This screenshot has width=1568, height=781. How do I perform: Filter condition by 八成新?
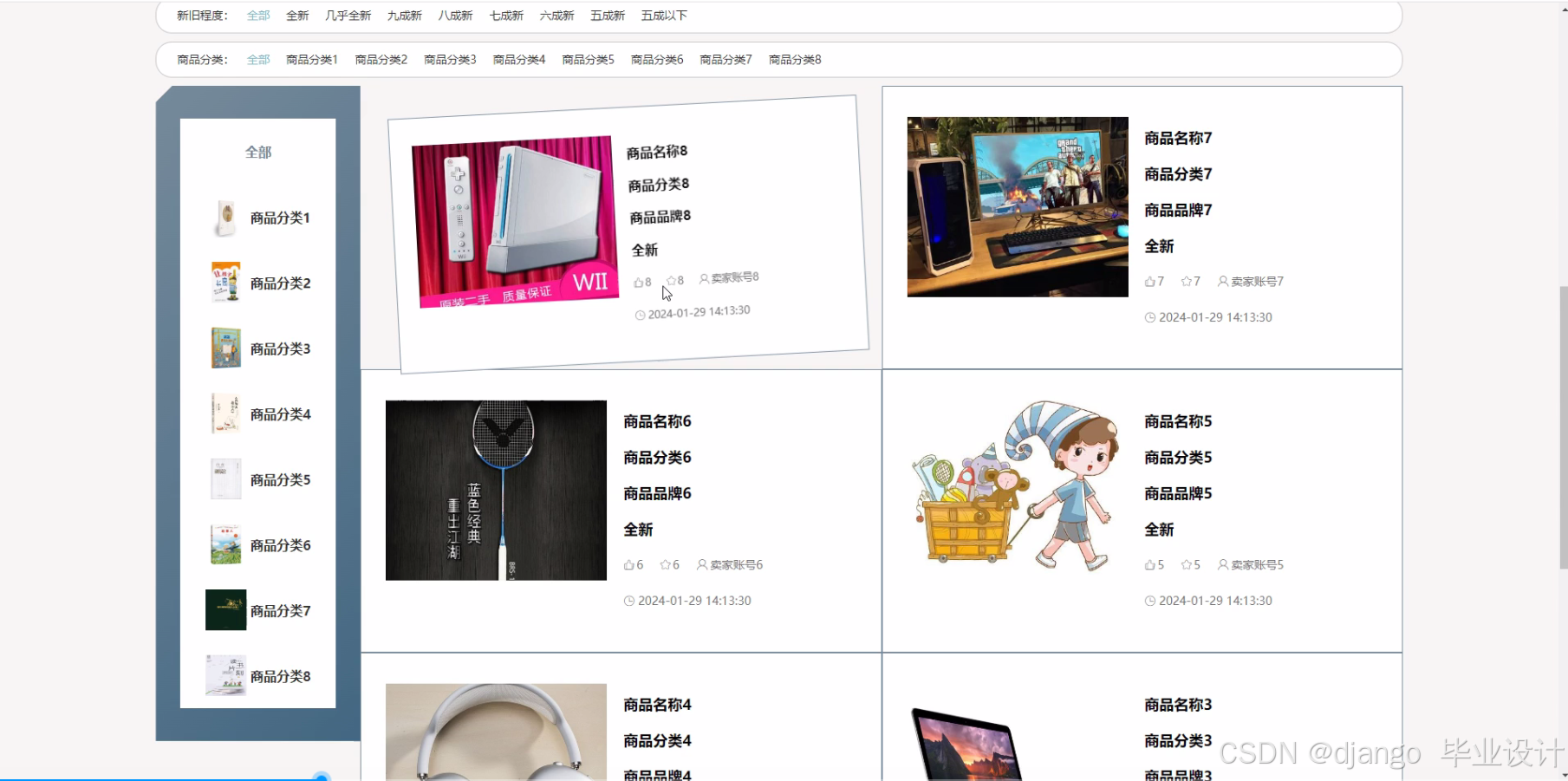click(455, 16)
